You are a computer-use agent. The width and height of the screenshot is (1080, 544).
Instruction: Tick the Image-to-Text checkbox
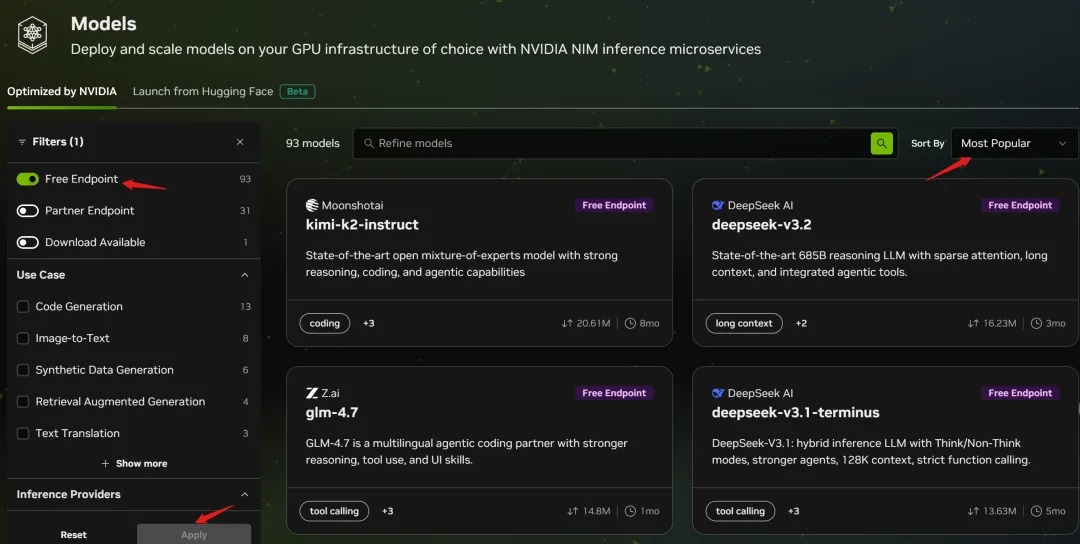click(x=23, y=339)
